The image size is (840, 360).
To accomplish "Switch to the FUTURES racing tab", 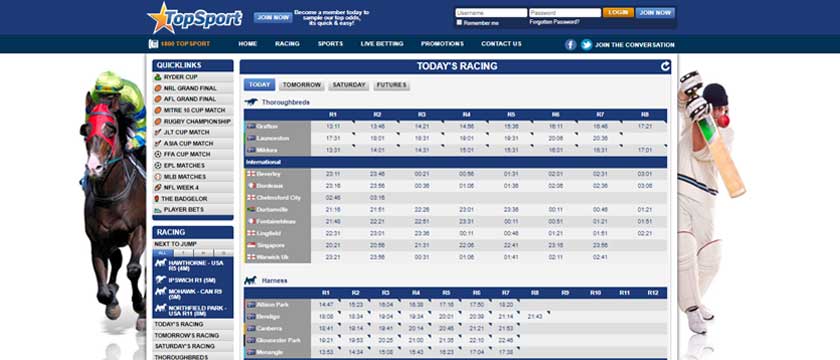I will [392, 85].
